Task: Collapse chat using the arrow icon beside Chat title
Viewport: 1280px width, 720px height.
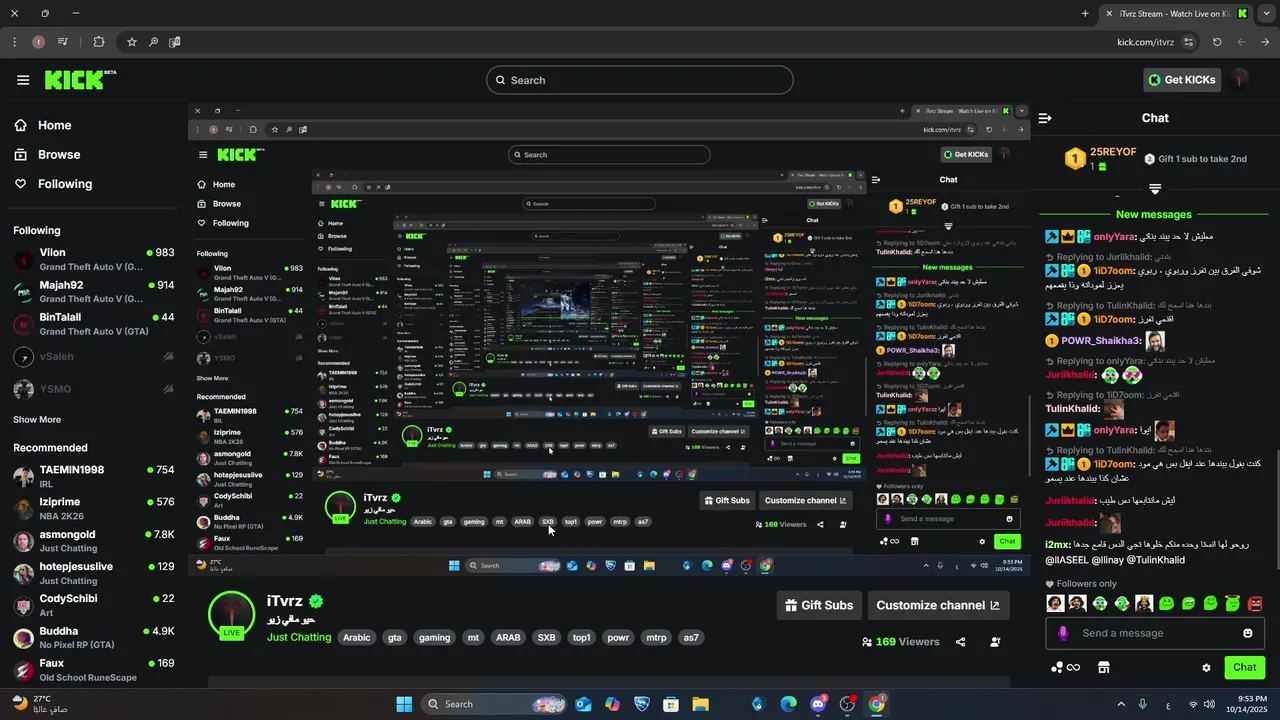Action: pos(1045,118)
